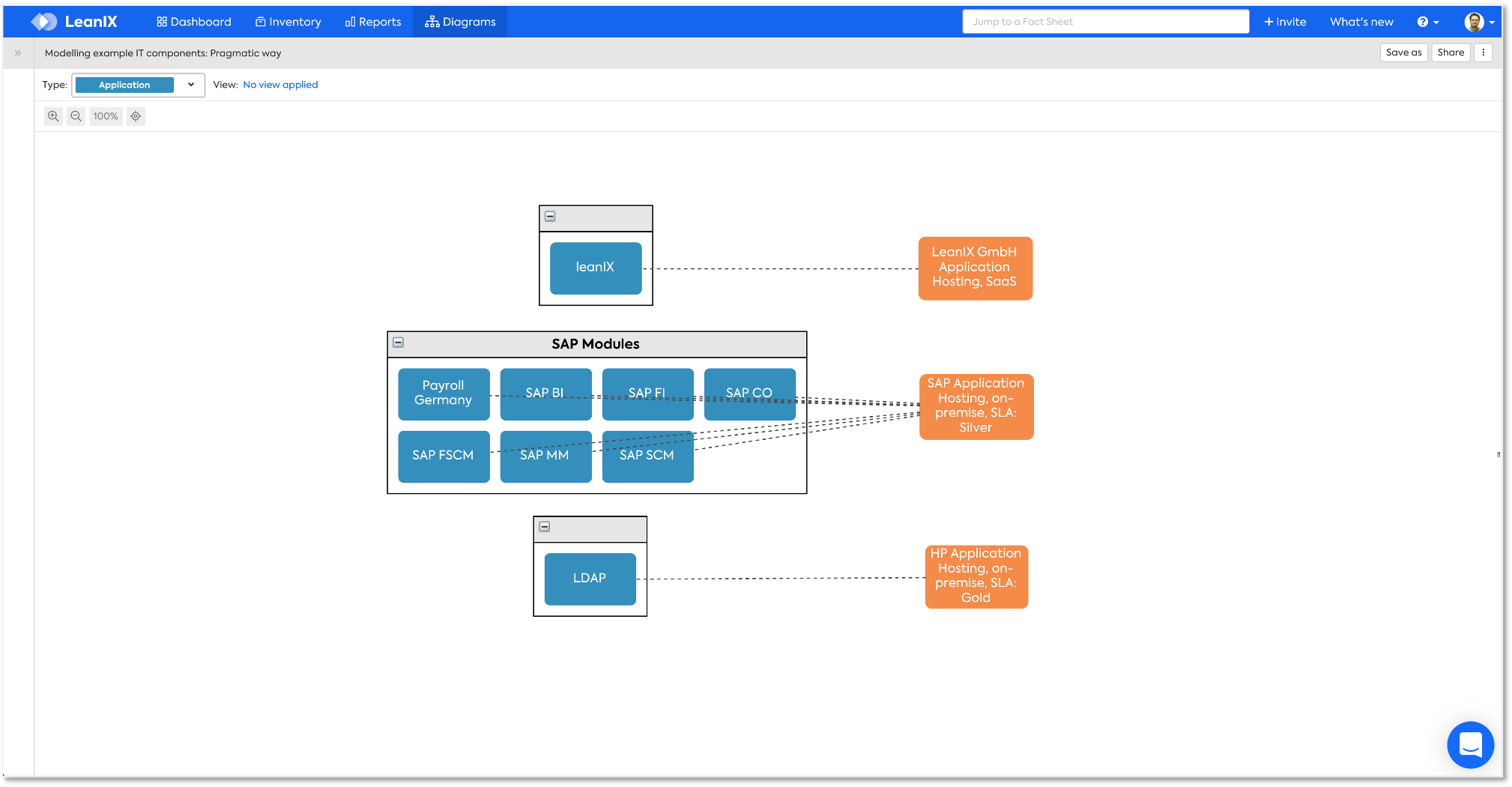1512x787 pixels.
Task: Click the zoom out magnifier icon
Action: tap(76, 116)
